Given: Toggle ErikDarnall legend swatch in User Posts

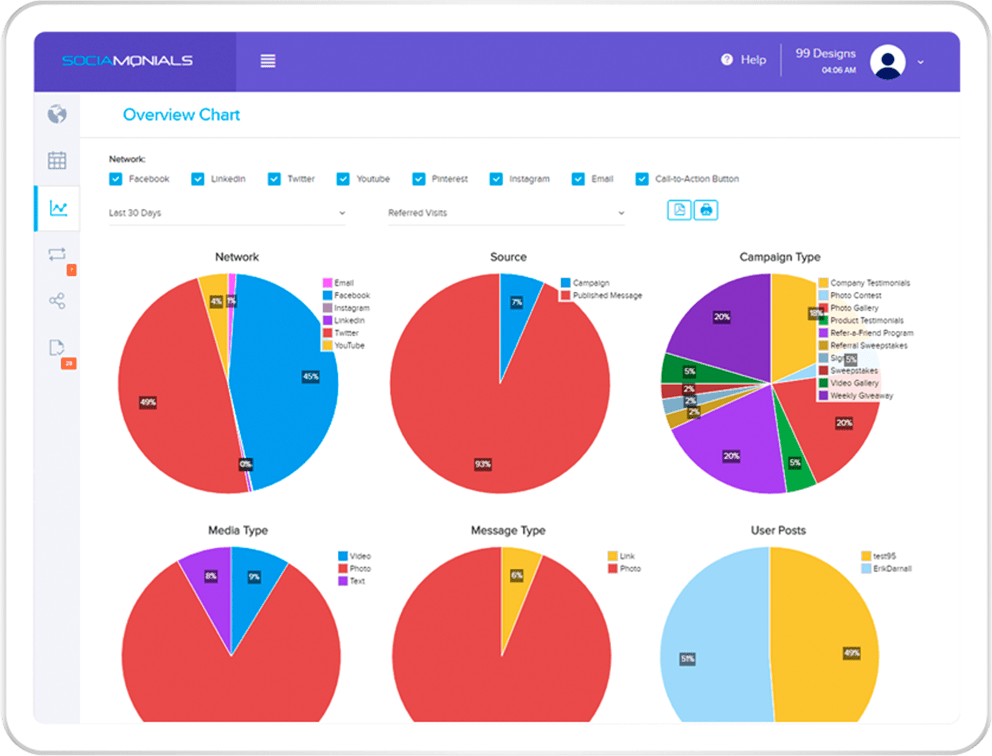Looking at the screenshot, I should (866, 569).
